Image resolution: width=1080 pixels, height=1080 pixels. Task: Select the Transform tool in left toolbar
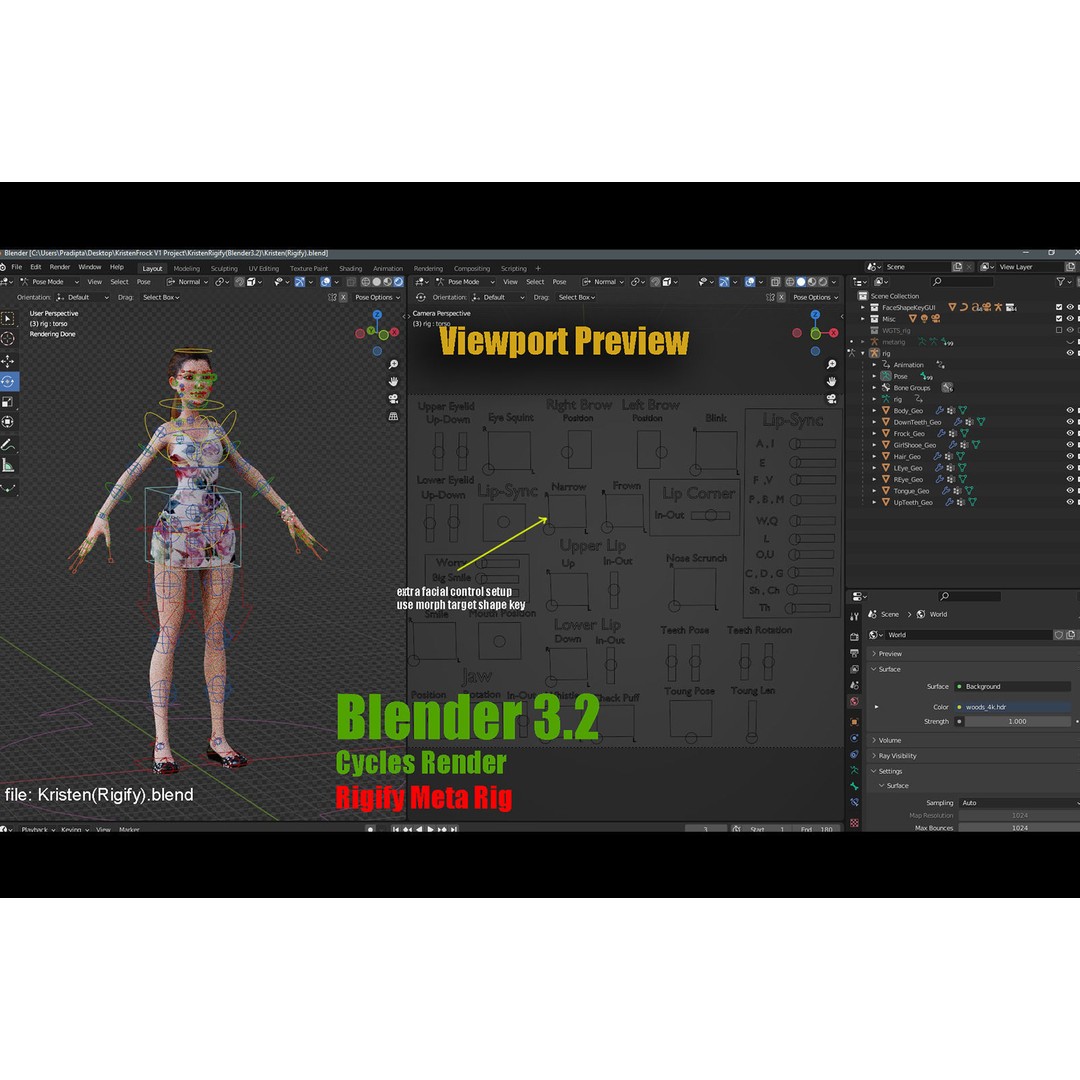coord(8,422)
